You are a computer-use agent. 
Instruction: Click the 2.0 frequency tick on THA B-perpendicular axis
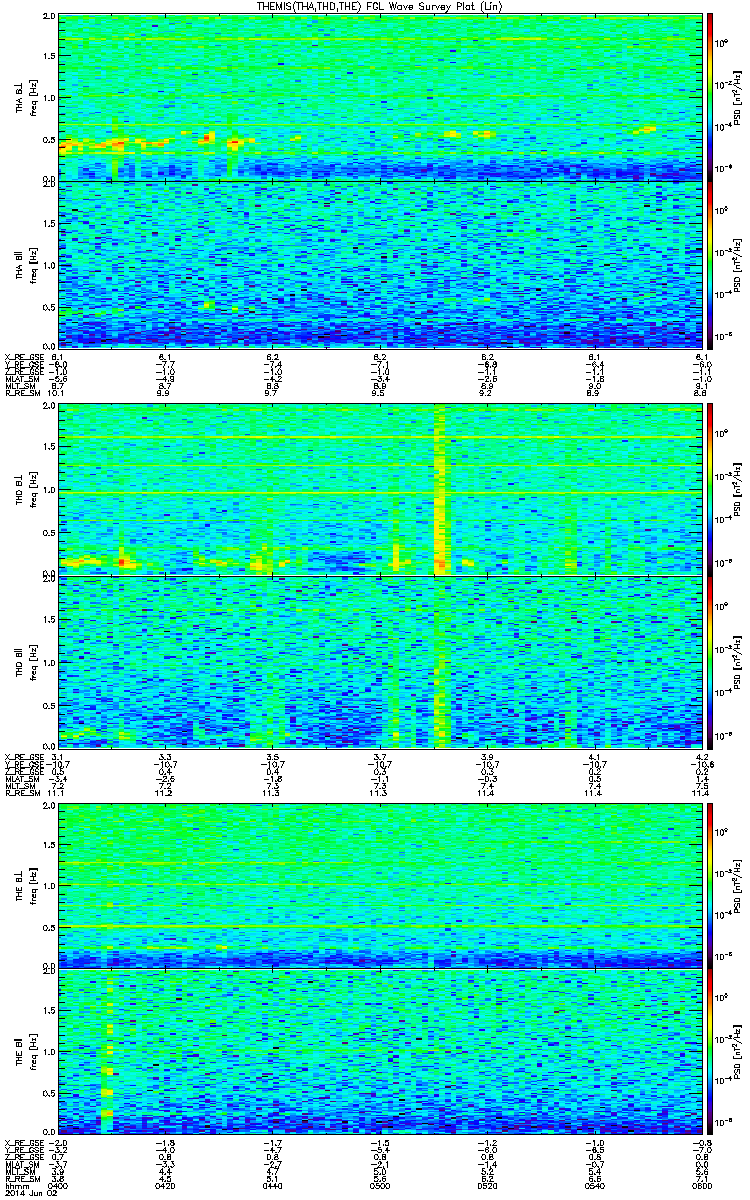tap(48, 17)
